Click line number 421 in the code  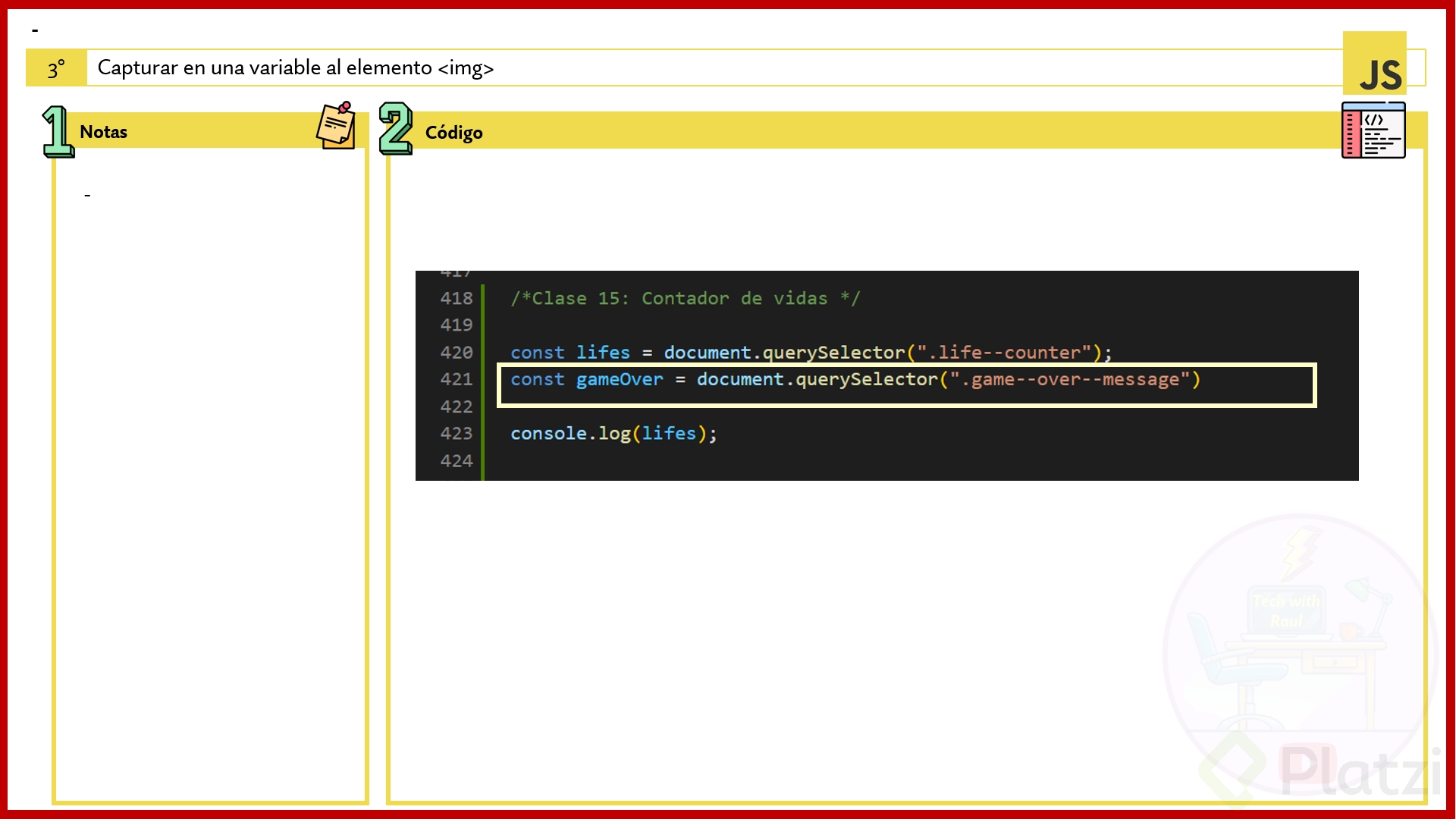click(x=456, y=379)
